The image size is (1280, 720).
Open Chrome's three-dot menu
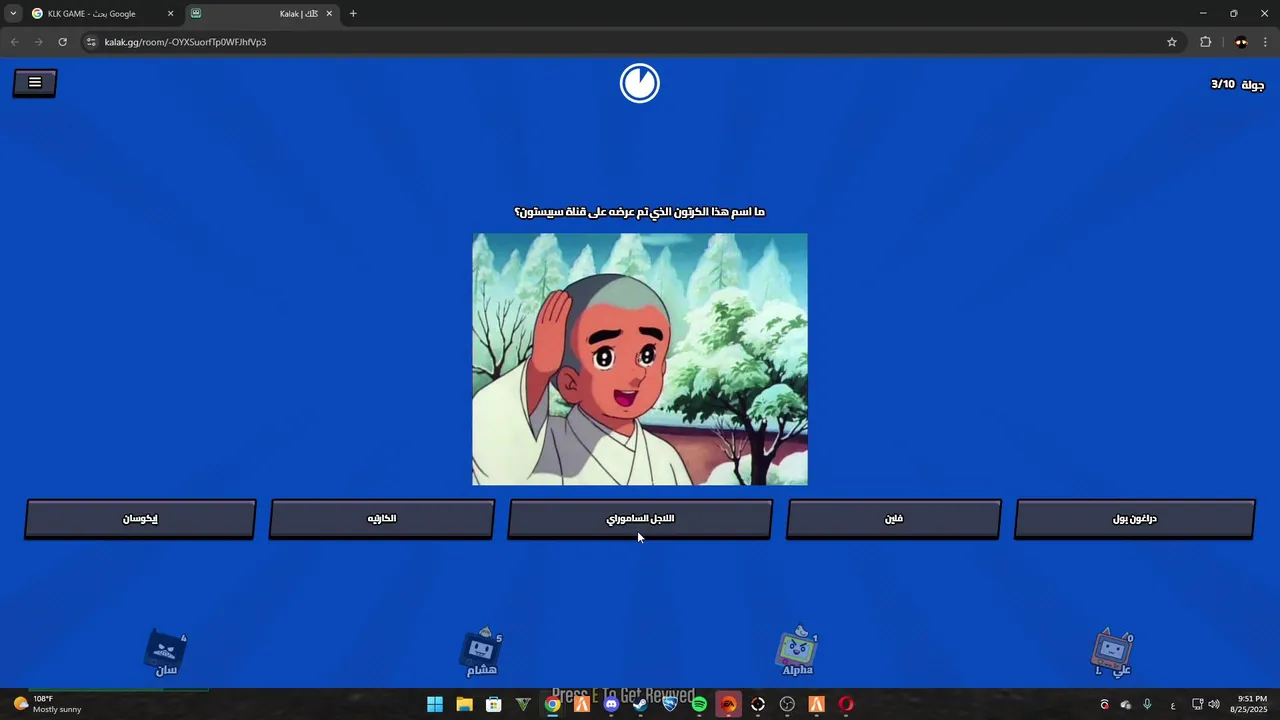point(1266,42)
